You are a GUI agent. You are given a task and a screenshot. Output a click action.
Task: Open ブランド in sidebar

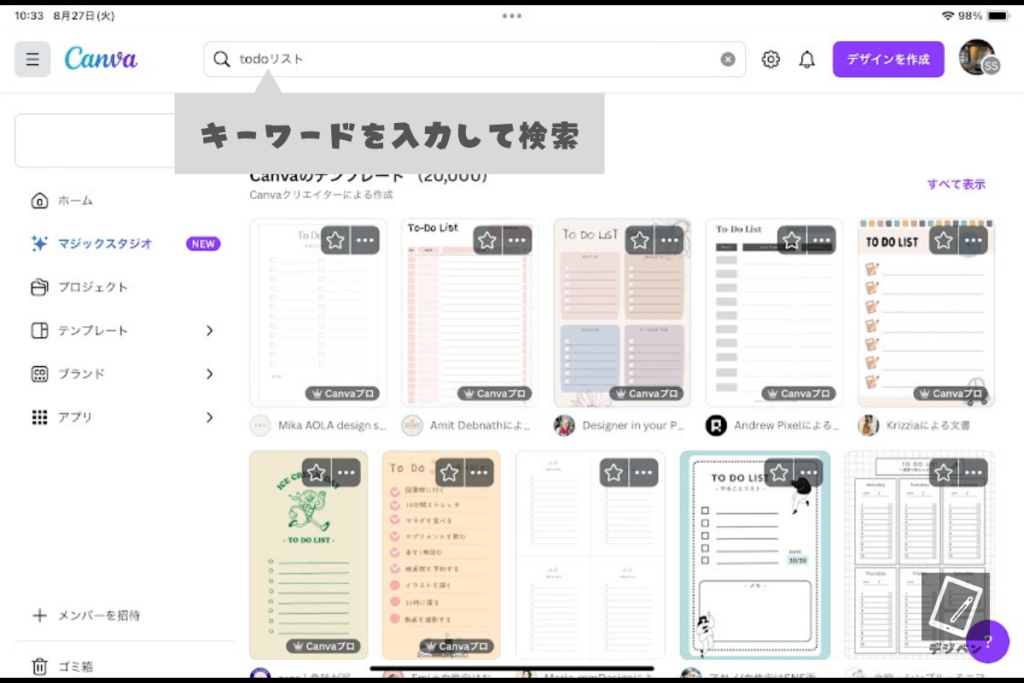click(x=68, y=373)
